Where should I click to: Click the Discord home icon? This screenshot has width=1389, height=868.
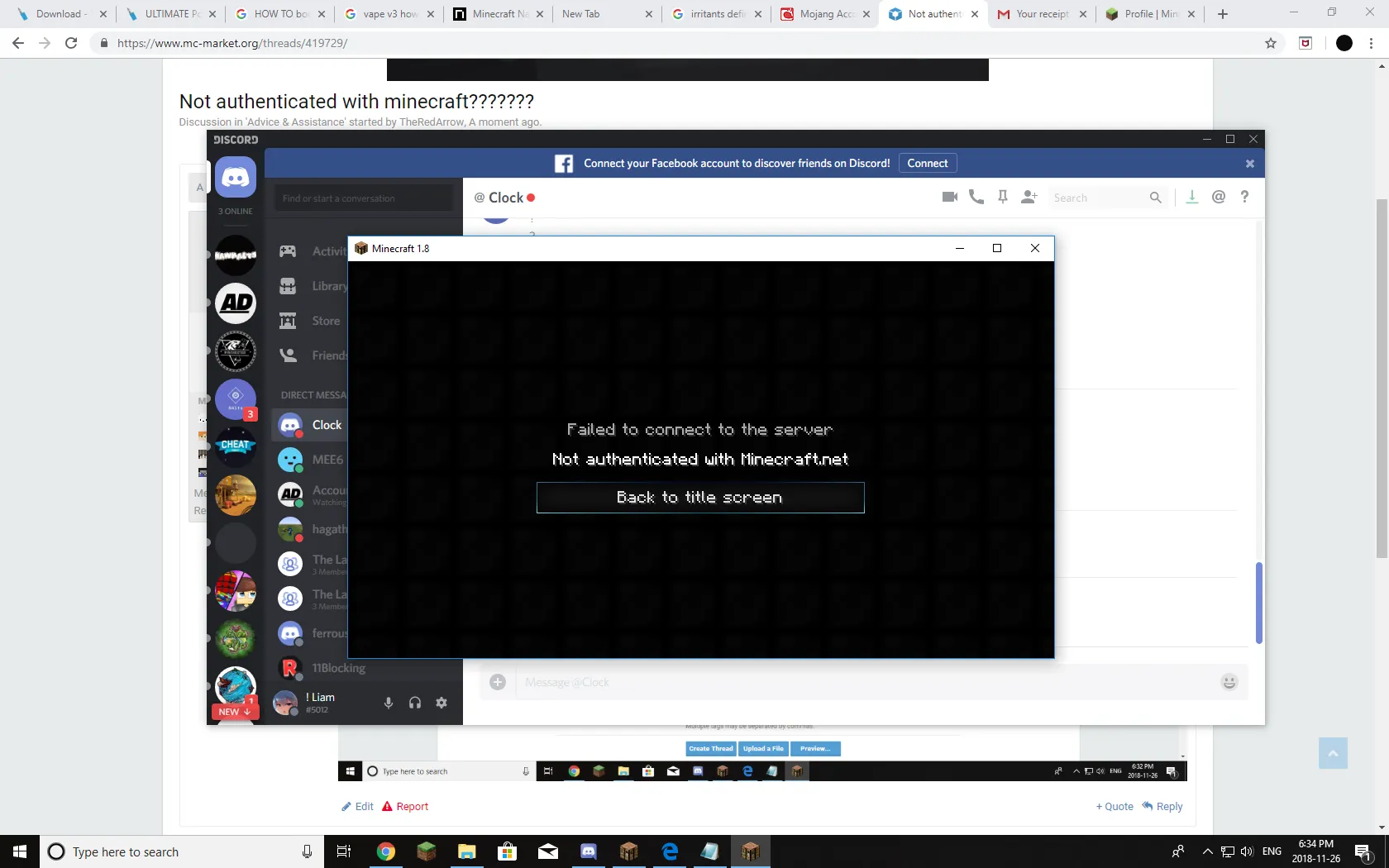point(236,178)
